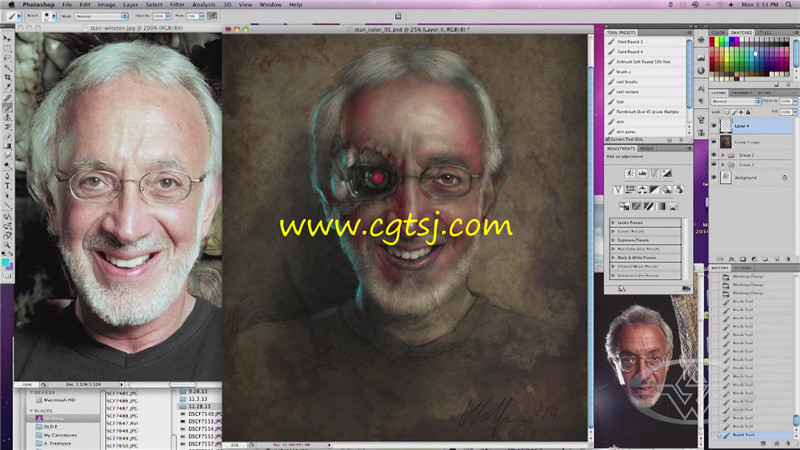The width and height of the screenshot is (800, 450).
Task: Add a Gradient Map adjustment
Action: [661, 207]
